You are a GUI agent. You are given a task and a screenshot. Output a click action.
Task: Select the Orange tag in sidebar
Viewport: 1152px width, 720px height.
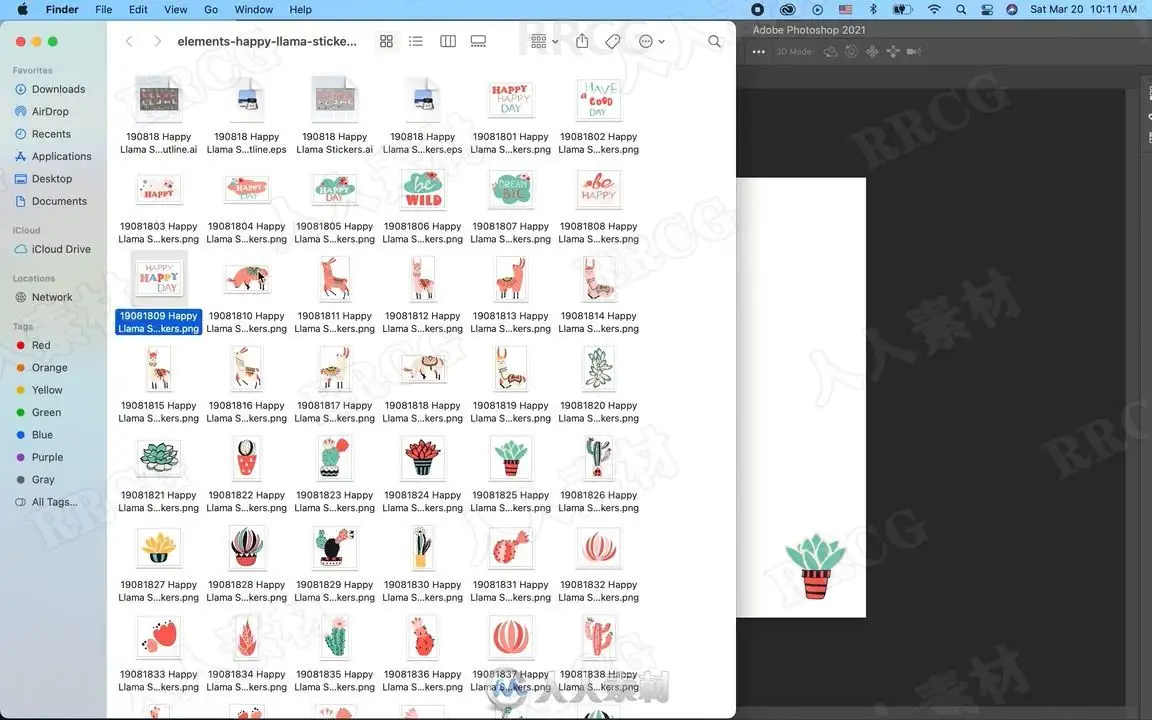(42, 367)
